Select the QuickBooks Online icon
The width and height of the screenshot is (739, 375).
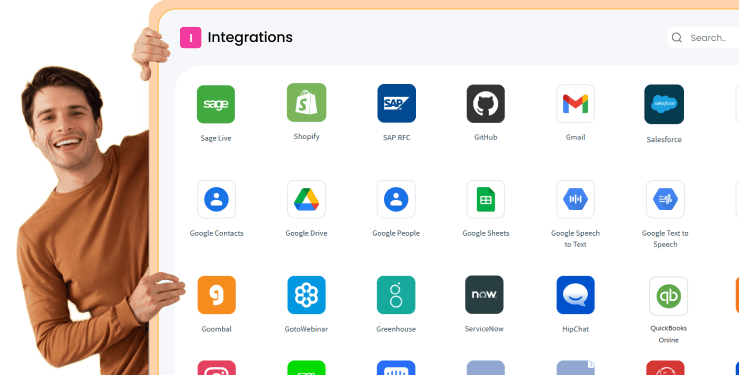point(668,296)
